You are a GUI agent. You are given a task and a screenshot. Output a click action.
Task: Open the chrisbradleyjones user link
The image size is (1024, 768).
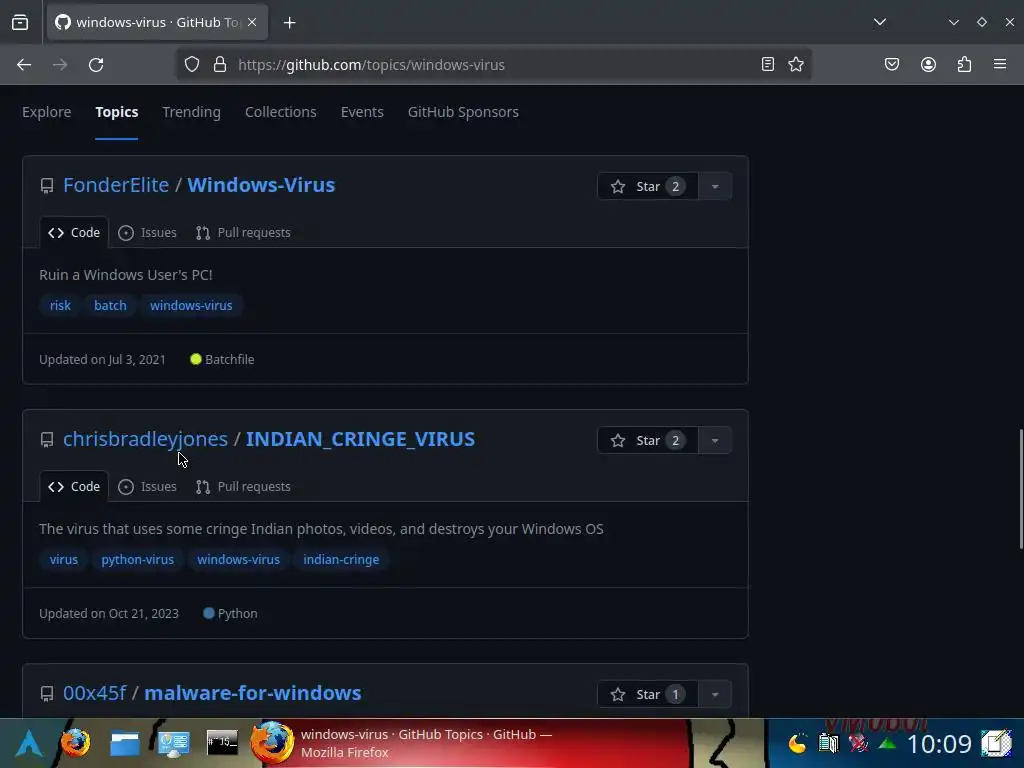tap(146, 439)
